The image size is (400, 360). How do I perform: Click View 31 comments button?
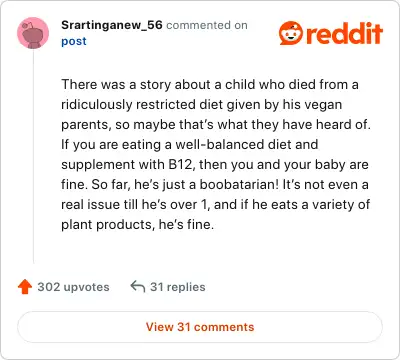click(x=200, y=327)
